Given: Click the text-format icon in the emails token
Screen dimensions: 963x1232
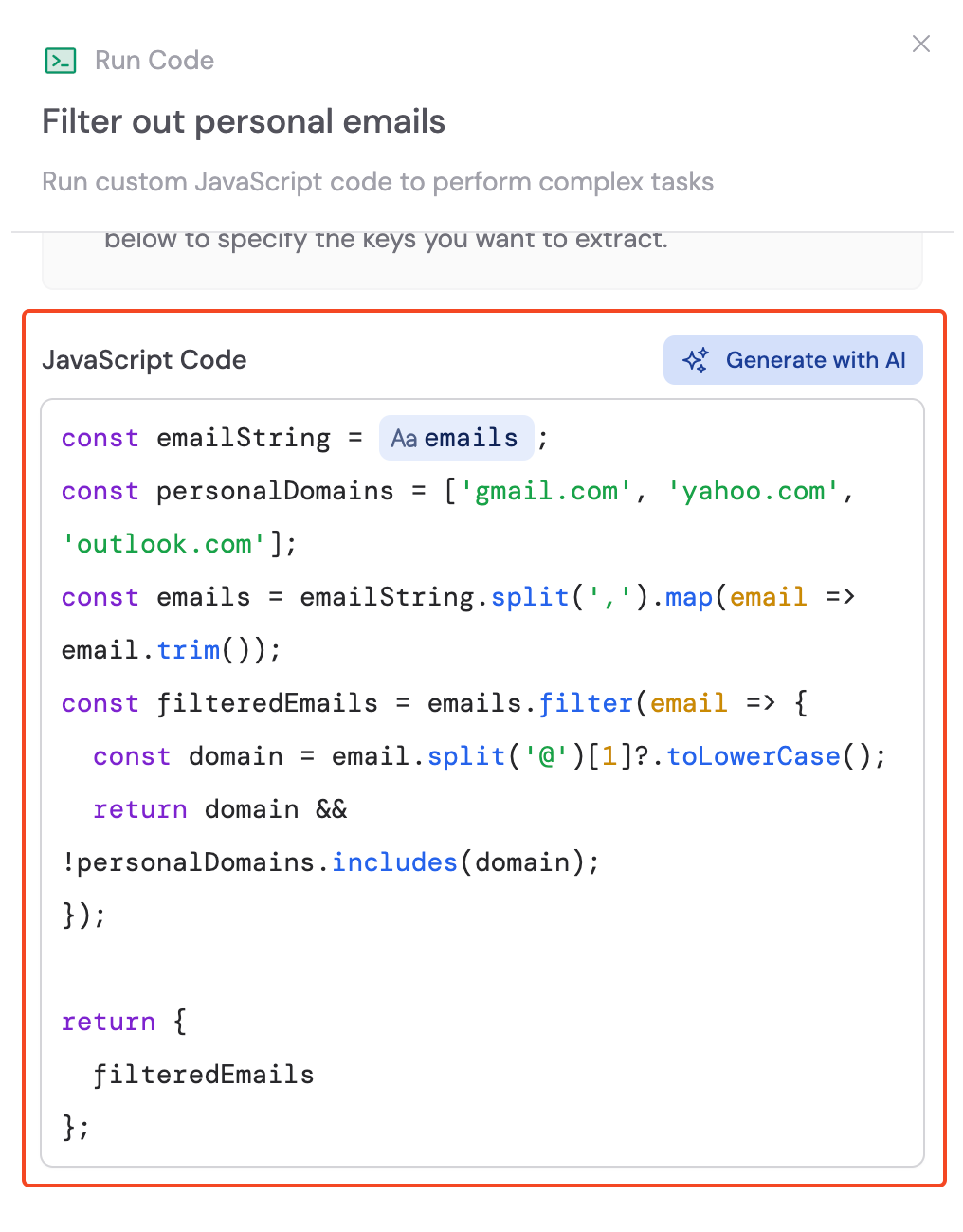Looking at the screenshot, I should (404, 438).
